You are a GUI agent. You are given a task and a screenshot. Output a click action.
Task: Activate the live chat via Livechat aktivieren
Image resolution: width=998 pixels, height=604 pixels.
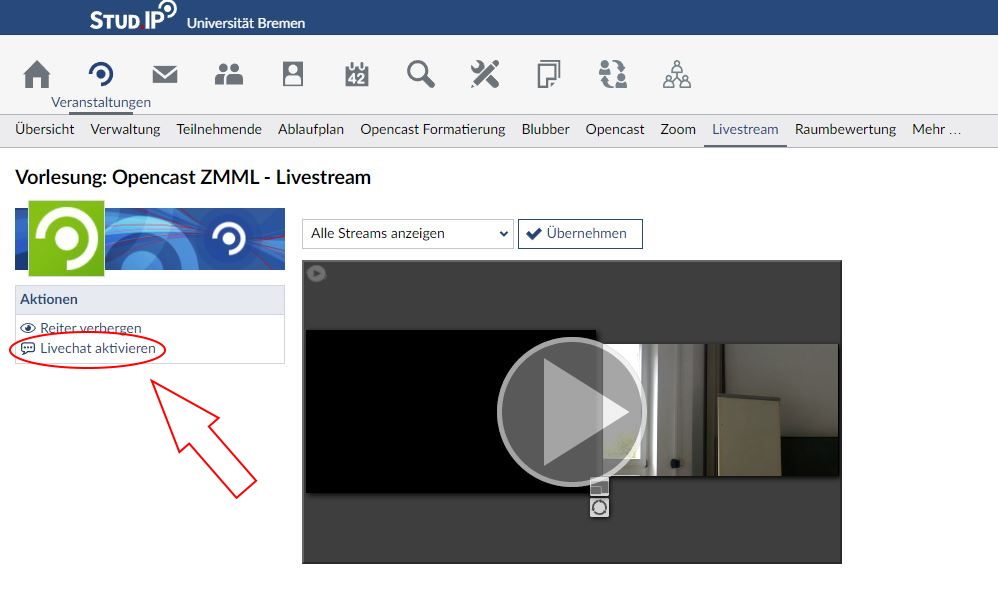[97, 348]
